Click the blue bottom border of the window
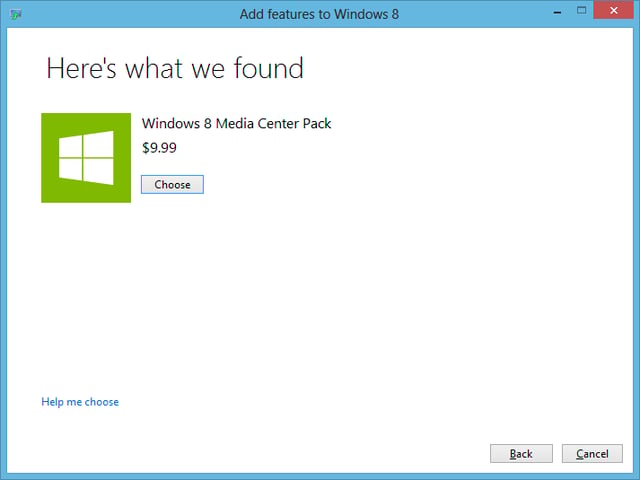This screenshot has height=480, width=640. [320, 476]
